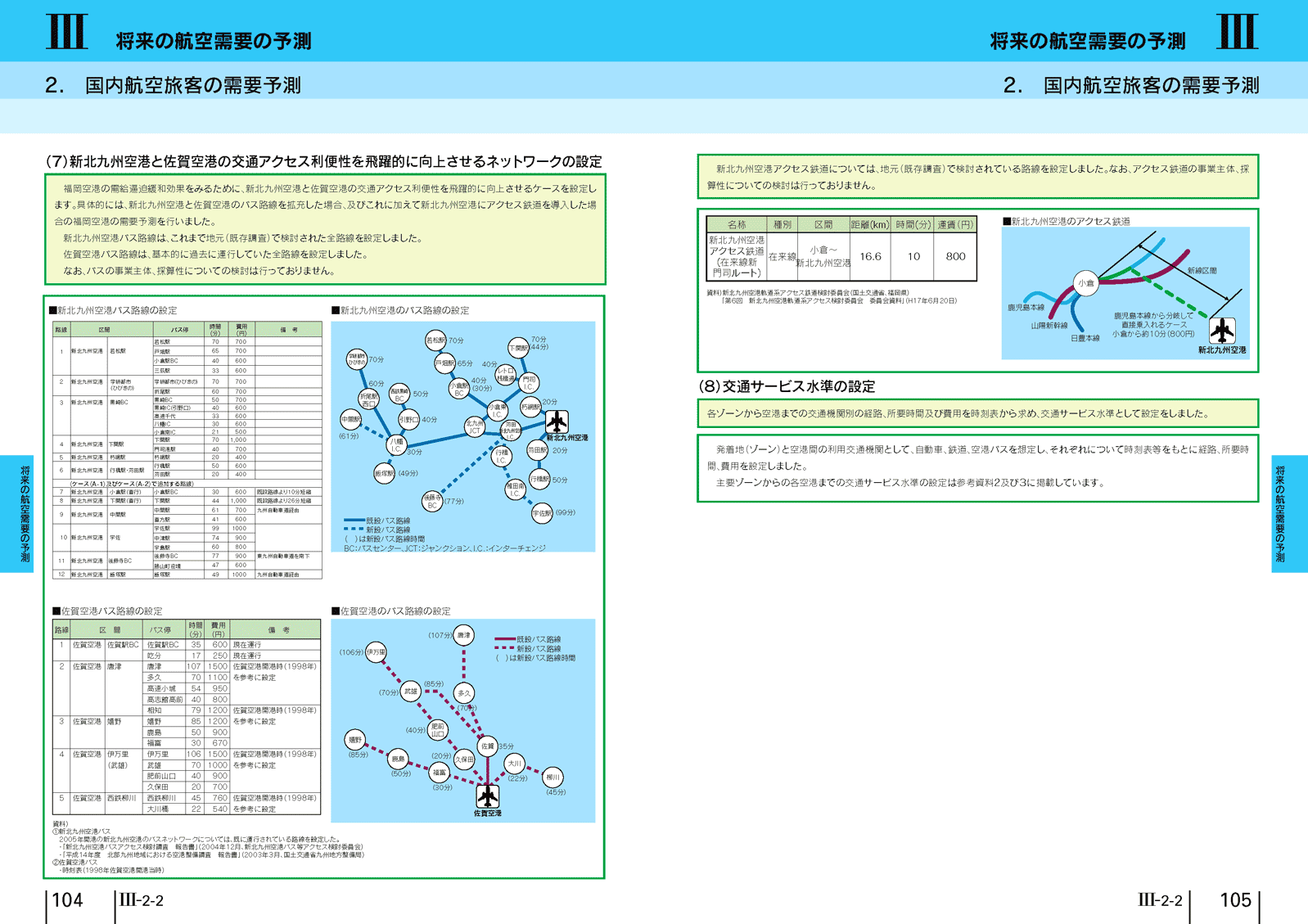Viewport: 1308px width, 924px height.
Task: Click the 下関駅 node in the bus map
Action: (519, 348)
